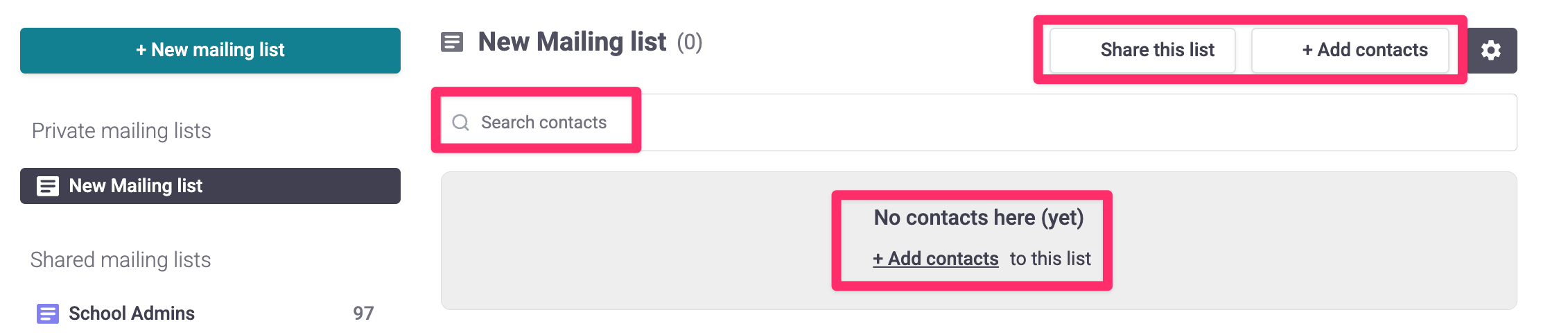Open the "School Admins" shared list
Image resolution: width=1568 pixels, height=333 pixels.
click(x=132, y=314)
